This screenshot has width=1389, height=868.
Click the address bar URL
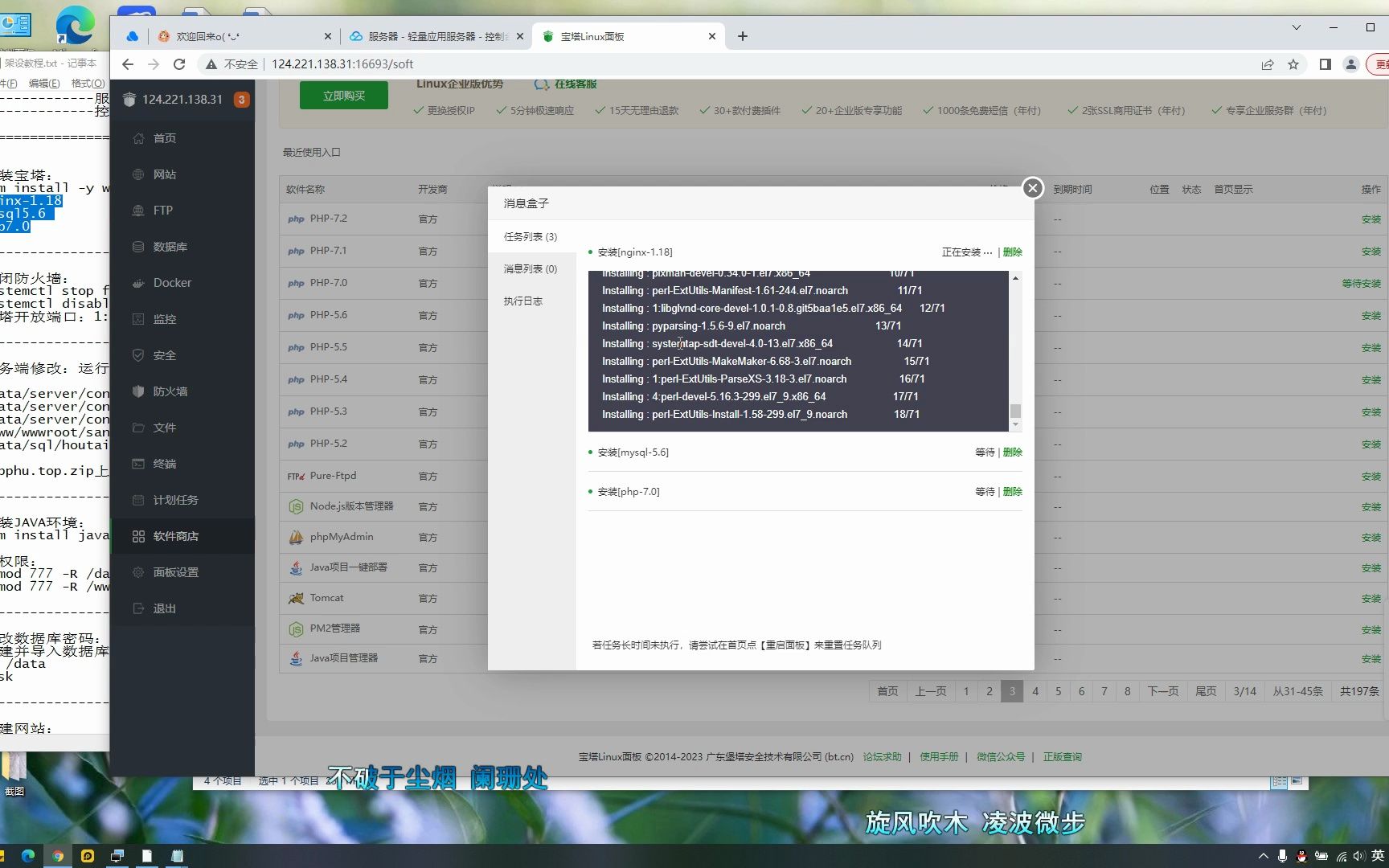click(342, 64)
